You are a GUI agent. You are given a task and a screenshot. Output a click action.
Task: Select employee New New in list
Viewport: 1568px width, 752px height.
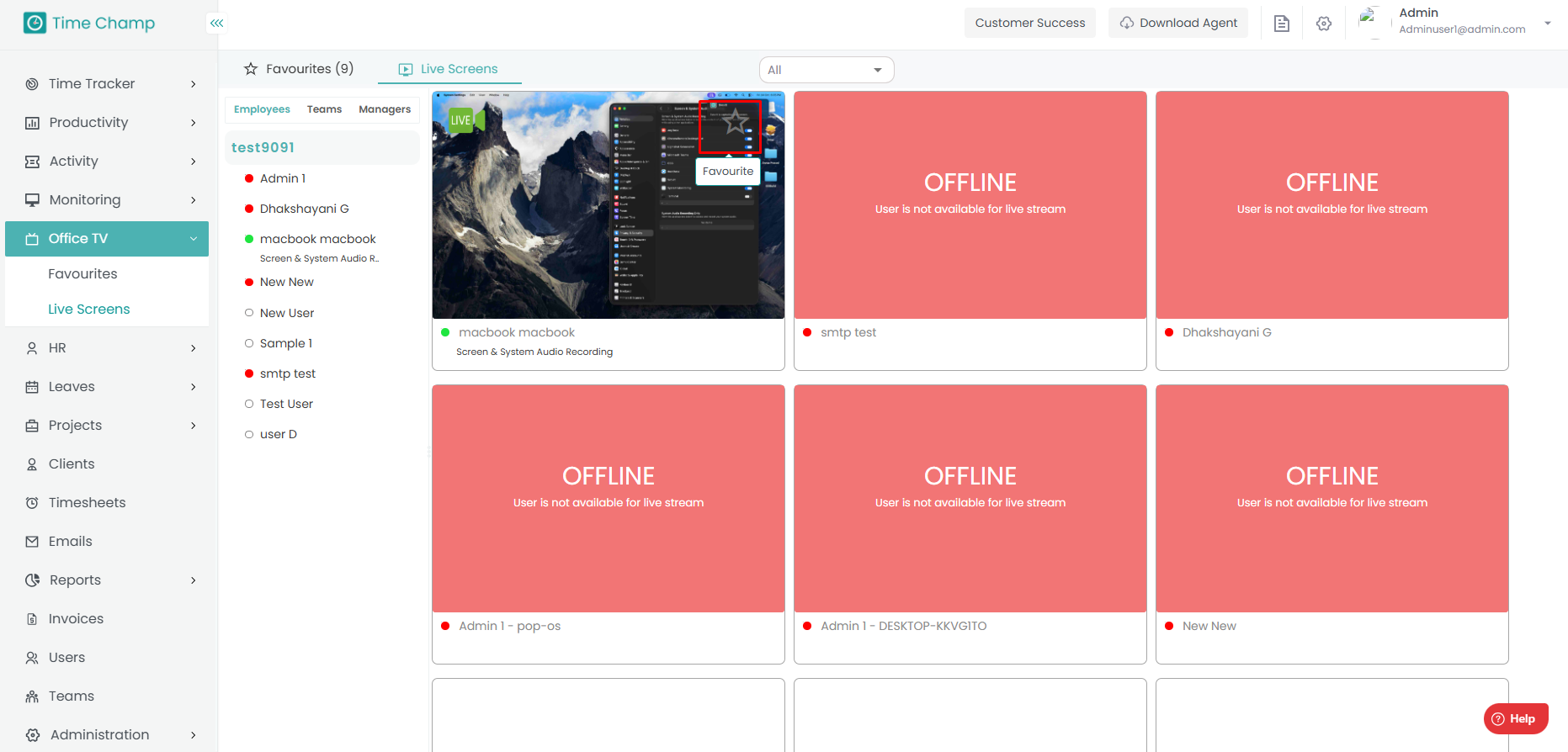click(x=286, y=282)
